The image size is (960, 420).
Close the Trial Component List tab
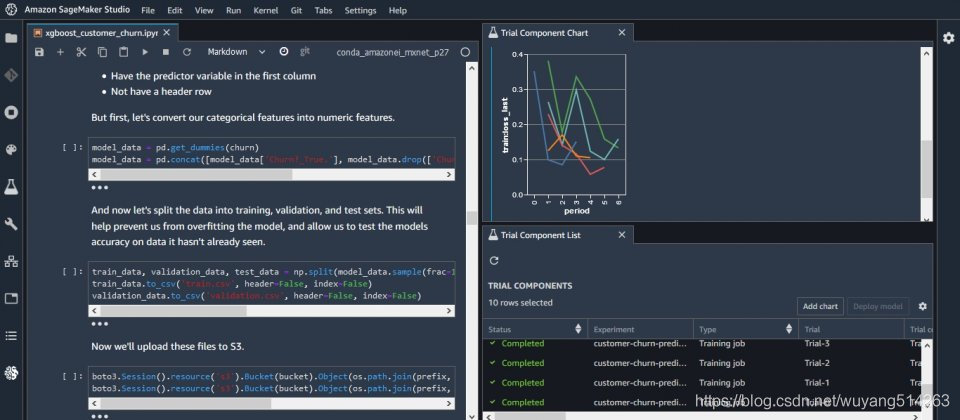coord(621,234)
